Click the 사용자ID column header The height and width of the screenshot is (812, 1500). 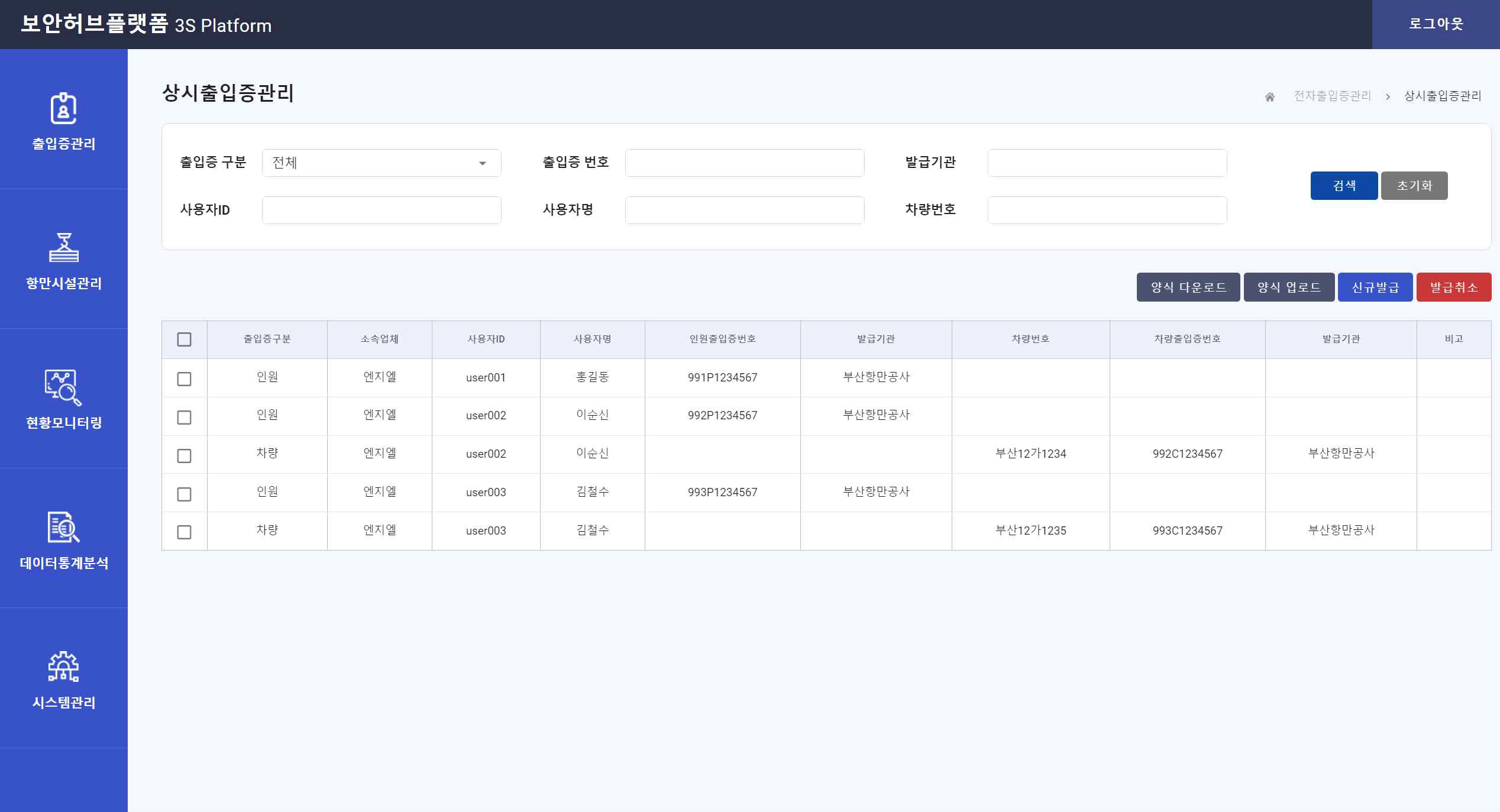486,339
